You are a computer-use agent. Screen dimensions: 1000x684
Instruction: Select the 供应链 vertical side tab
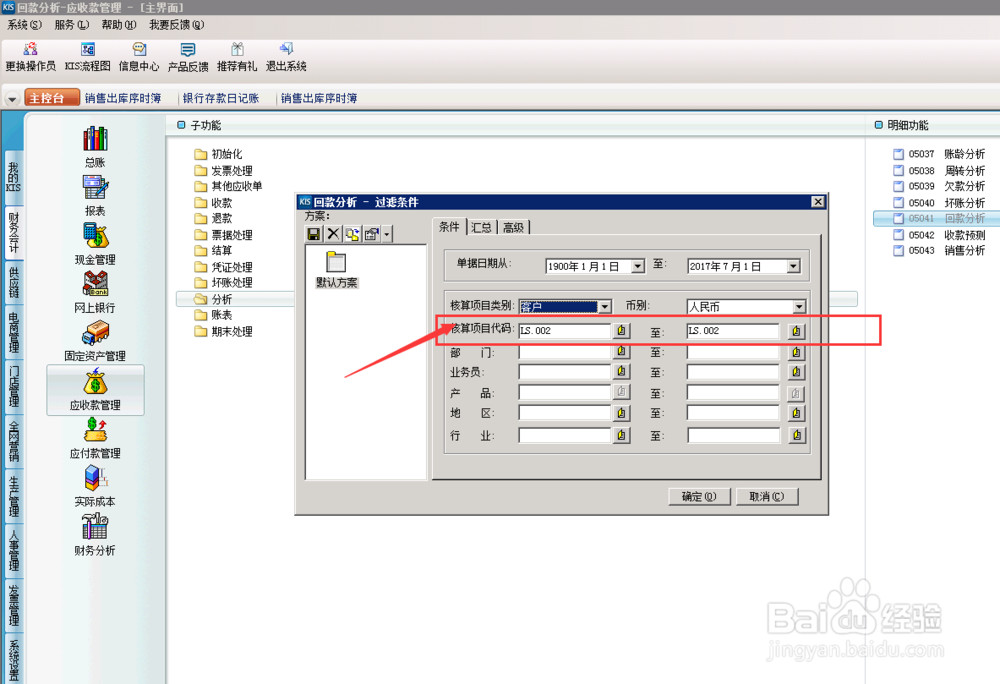point(13,282)
